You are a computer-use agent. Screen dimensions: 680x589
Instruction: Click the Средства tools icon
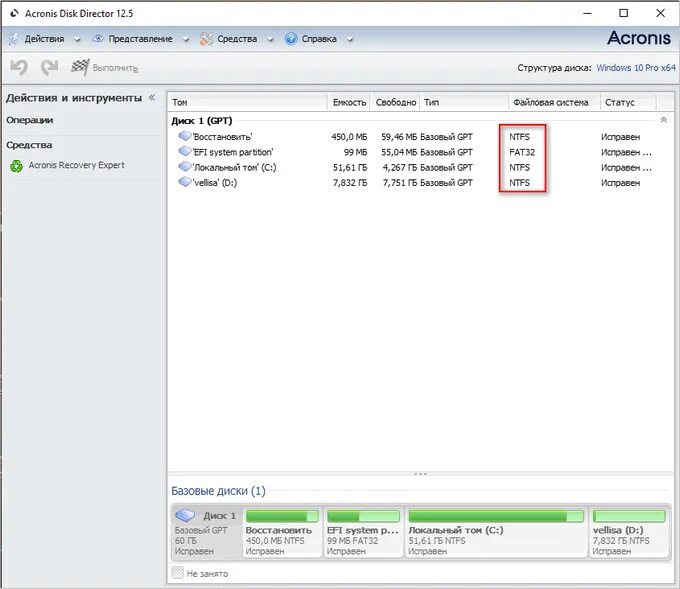pos(206,39)
